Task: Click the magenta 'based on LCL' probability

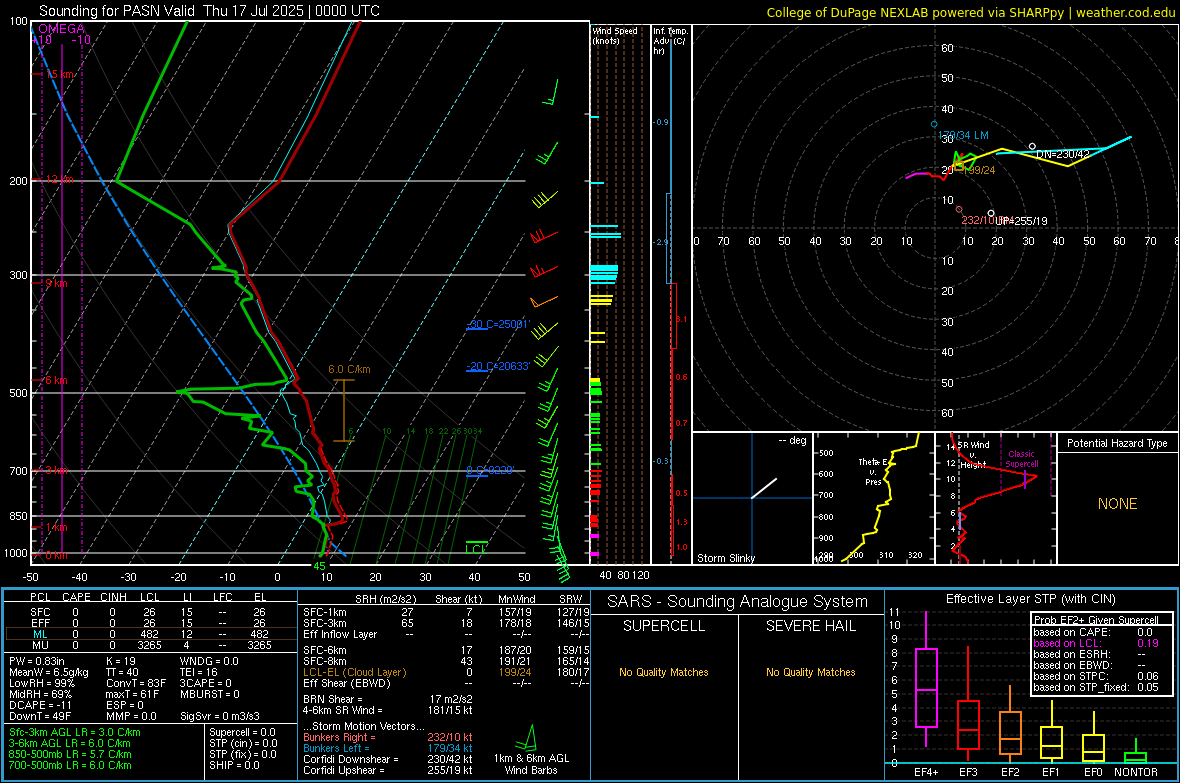Action: pyautogui.click(x=1096, y=644)
